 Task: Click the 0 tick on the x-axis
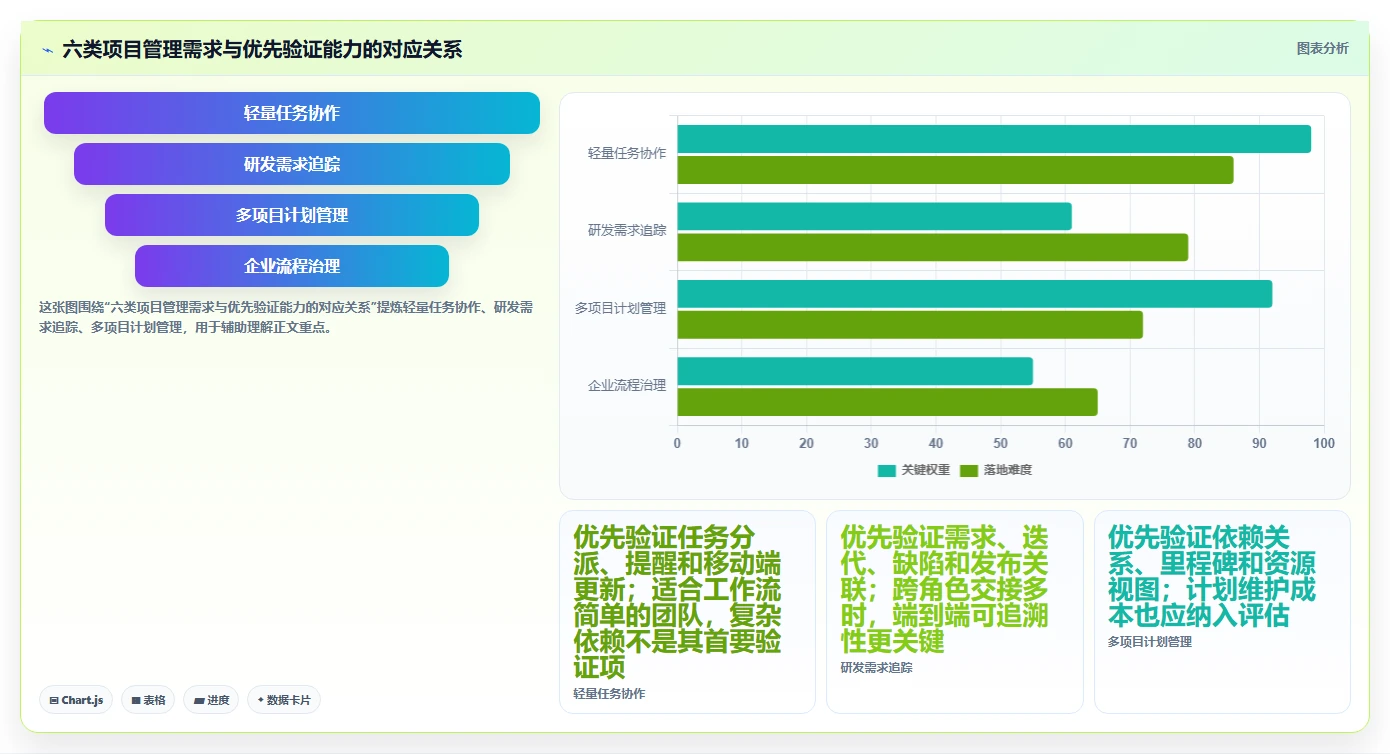click(x=677, y=443)
